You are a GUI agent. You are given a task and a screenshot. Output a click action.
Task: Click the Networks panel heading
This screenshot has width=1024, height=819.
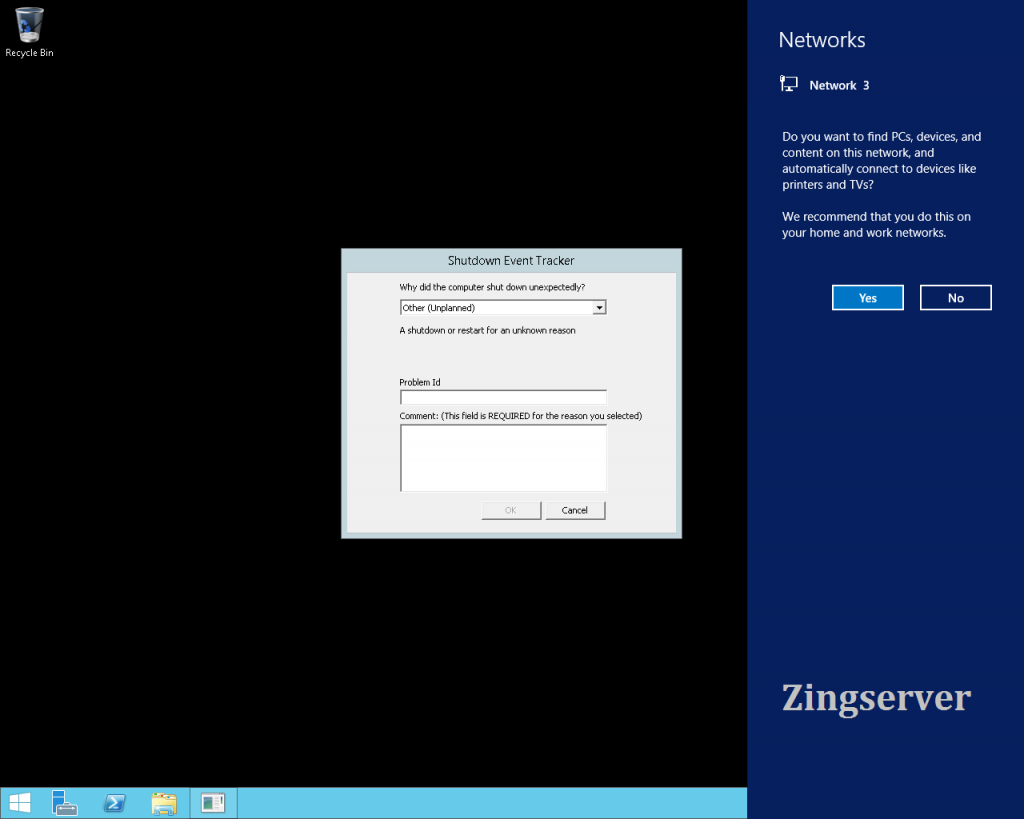coord(822,40)
